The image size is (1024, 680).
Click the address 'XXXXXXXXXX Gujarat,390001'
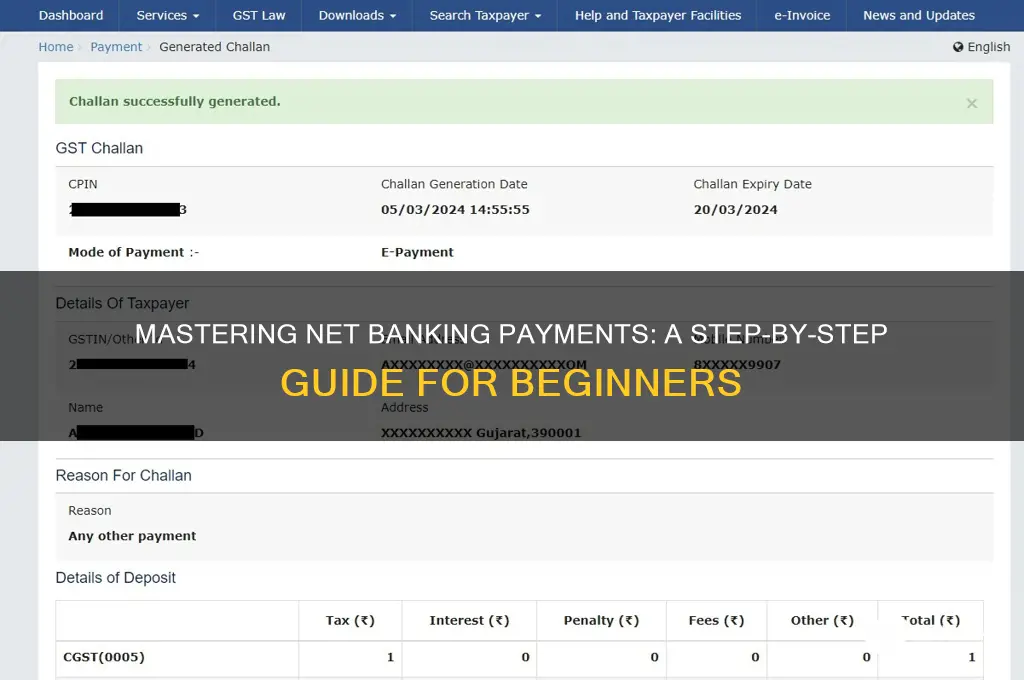point(481,432)
